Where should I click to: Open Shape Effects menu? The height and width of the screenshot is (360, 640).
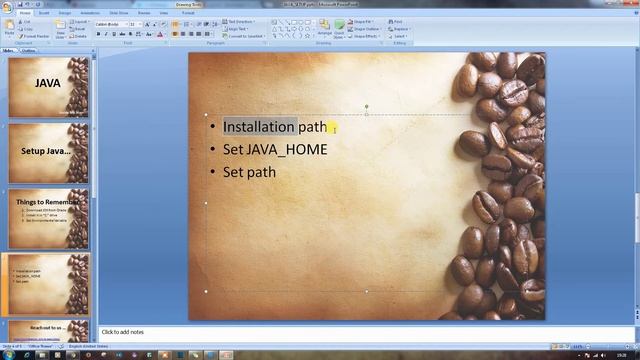[x=363, y=36]
